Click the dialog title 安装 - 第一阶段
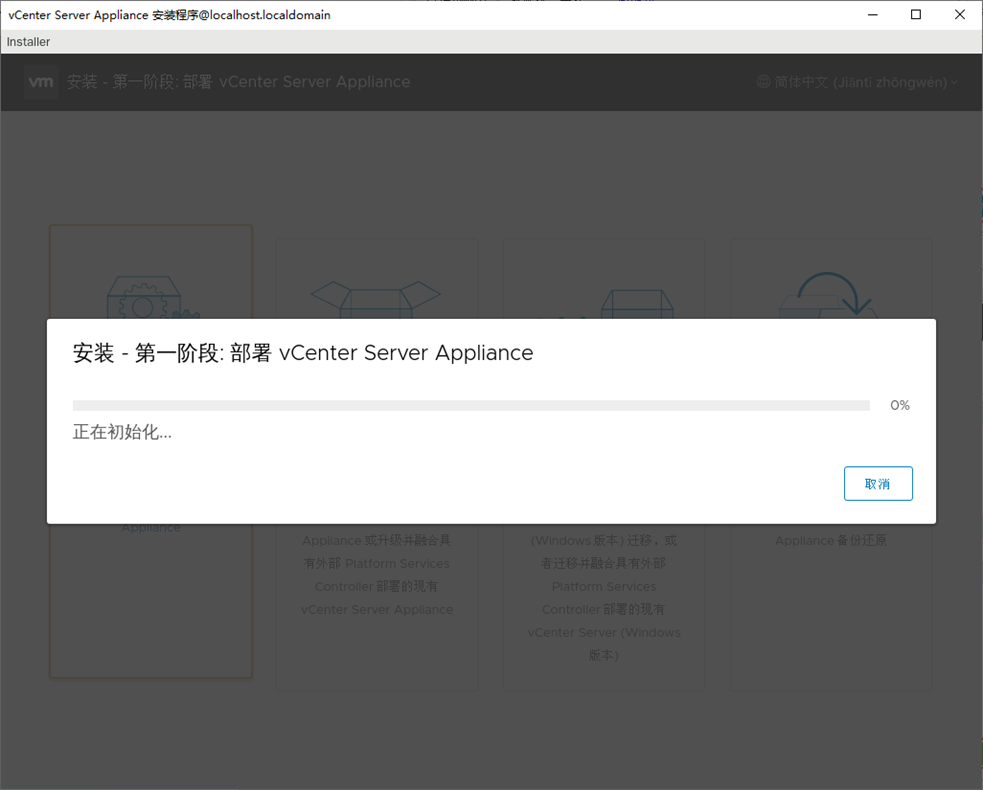The width and height of the screenshot is (983, 790). point(303,353)
